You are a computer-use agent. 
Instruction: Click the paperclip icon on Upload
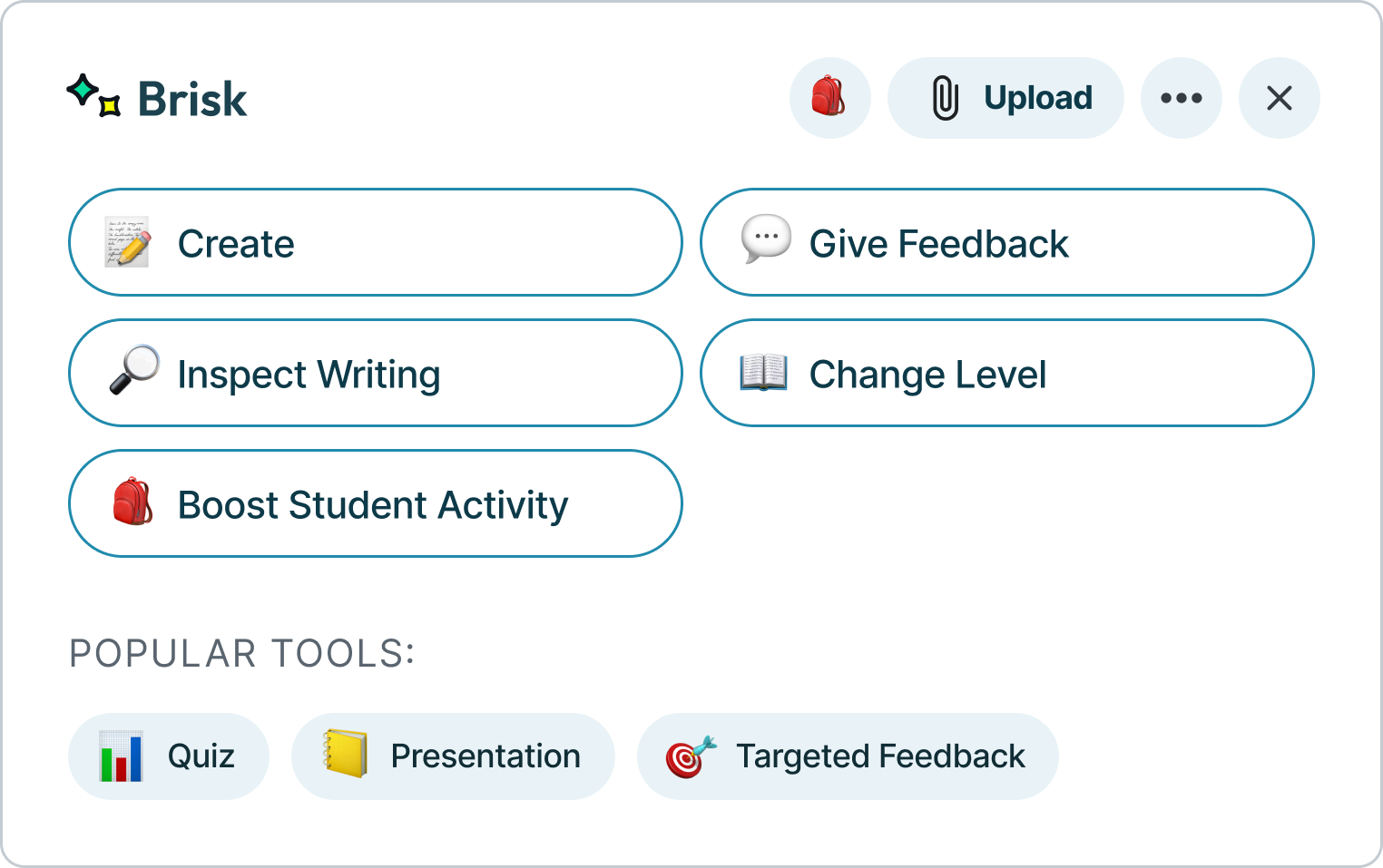click(x=945, y=98)
